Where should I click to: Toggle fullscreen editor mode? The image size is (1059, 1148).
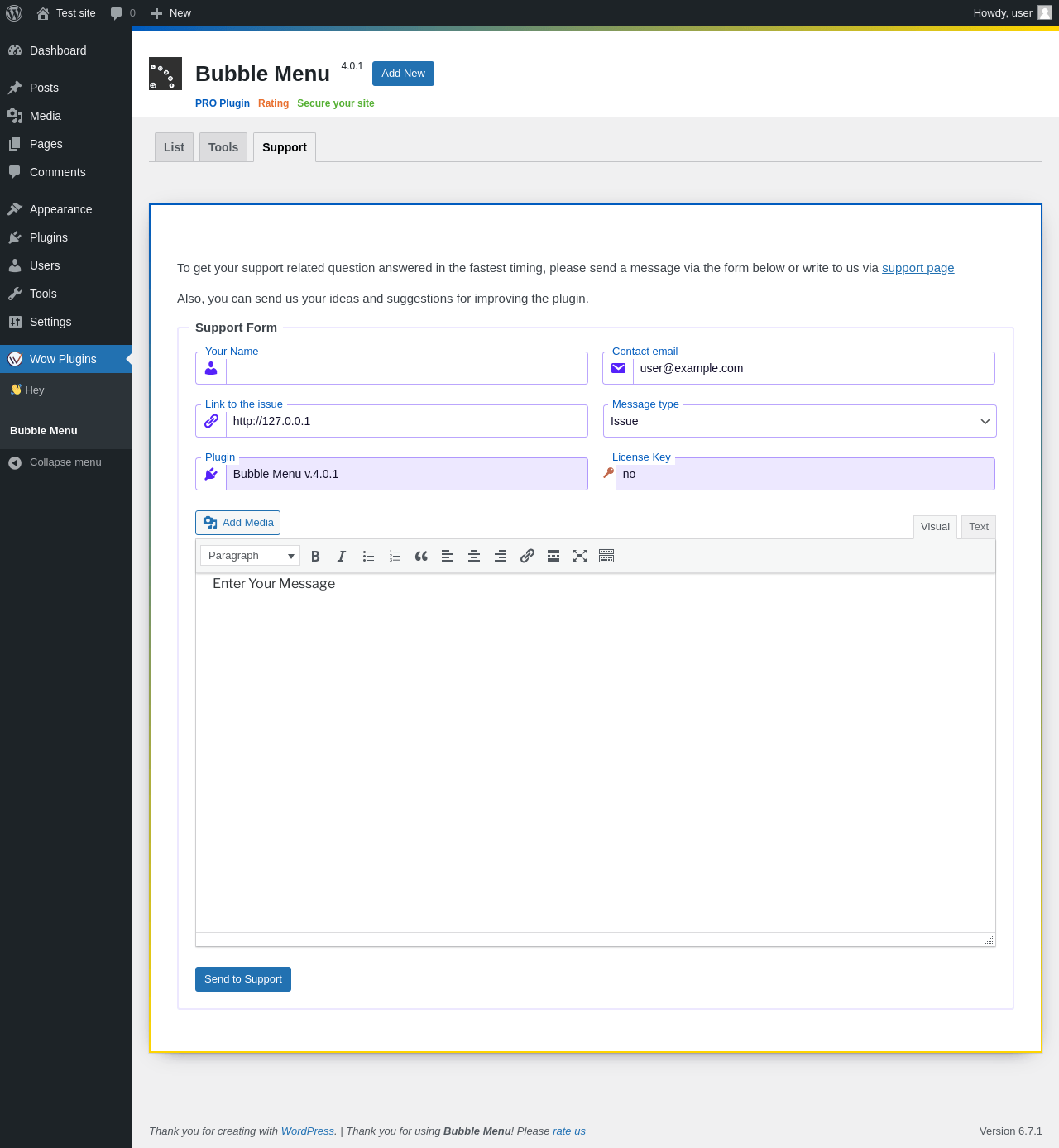580,556
